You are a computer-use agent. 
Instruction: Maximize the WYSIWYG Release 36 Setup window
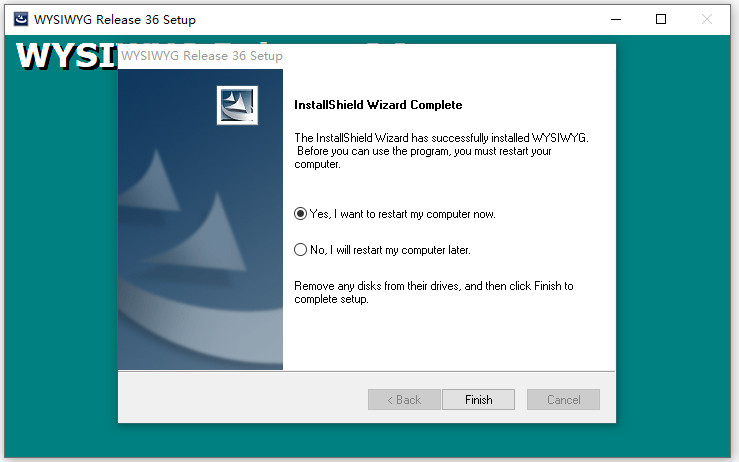click(661, 19)
